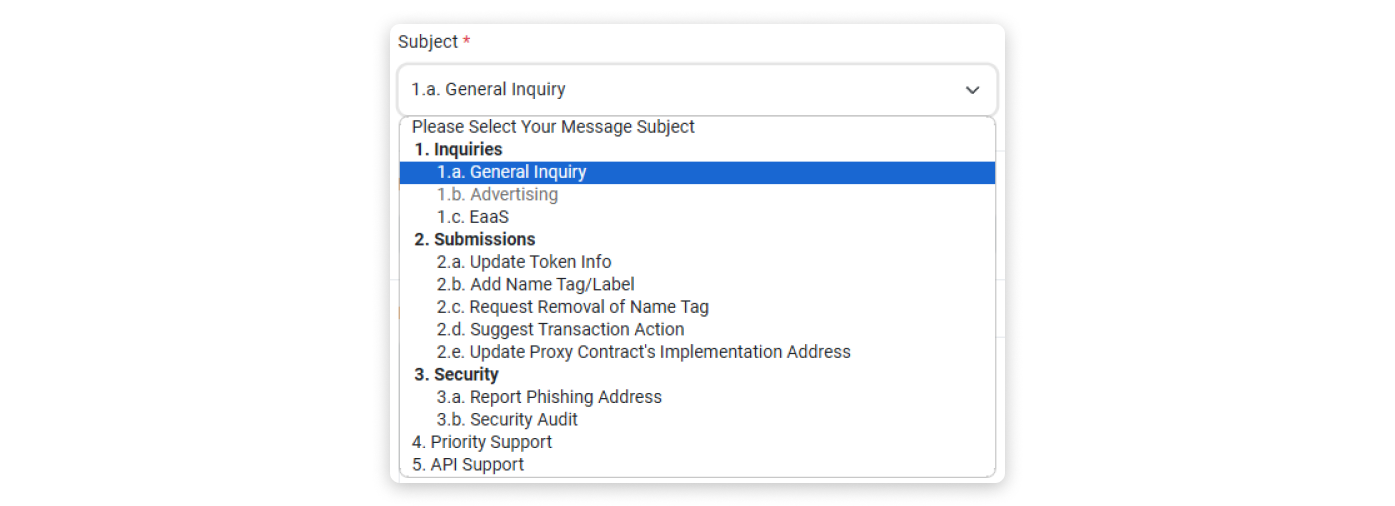Viewport: 1395px width, 506px height.
Task: Pick the '1.c. EaaS' option
Action: click(473, 217)
